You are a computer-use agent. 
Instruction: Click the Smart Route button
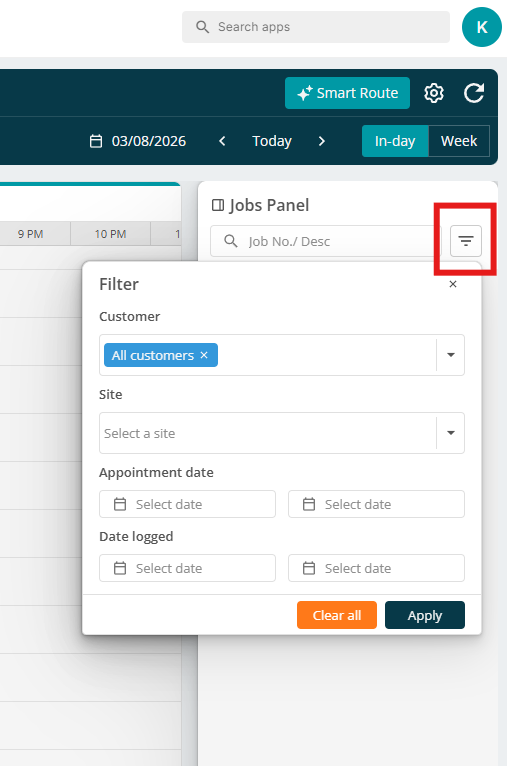pyautogui.click(x=347, y=93)
